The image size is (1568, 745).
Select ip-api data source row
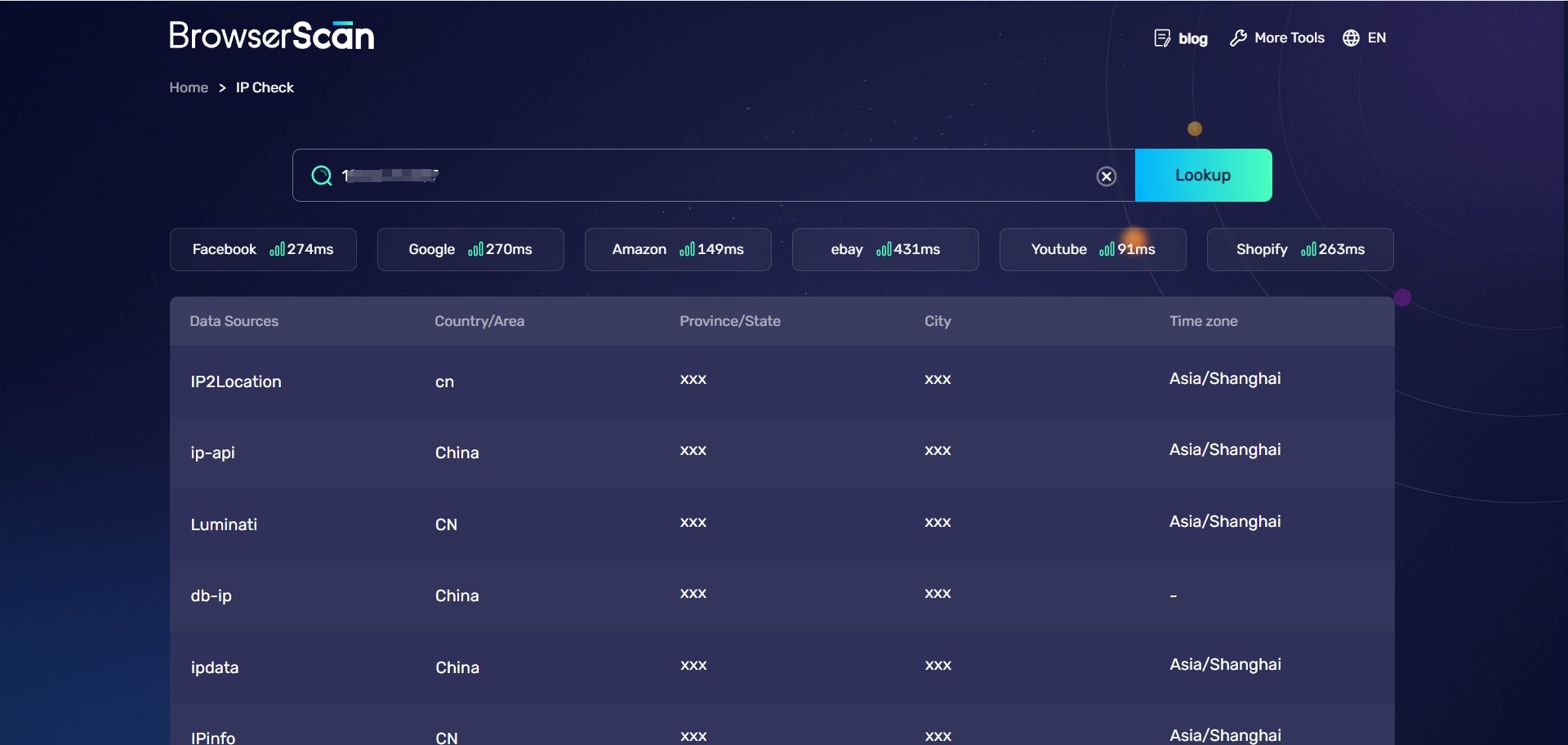(782, 453)
